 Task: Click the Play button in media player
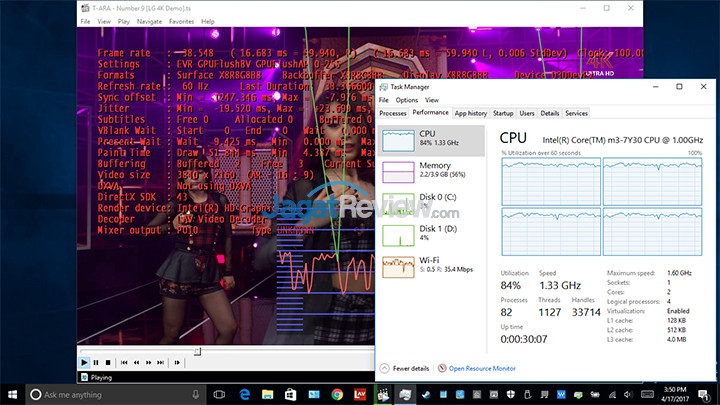pos(84,363)
